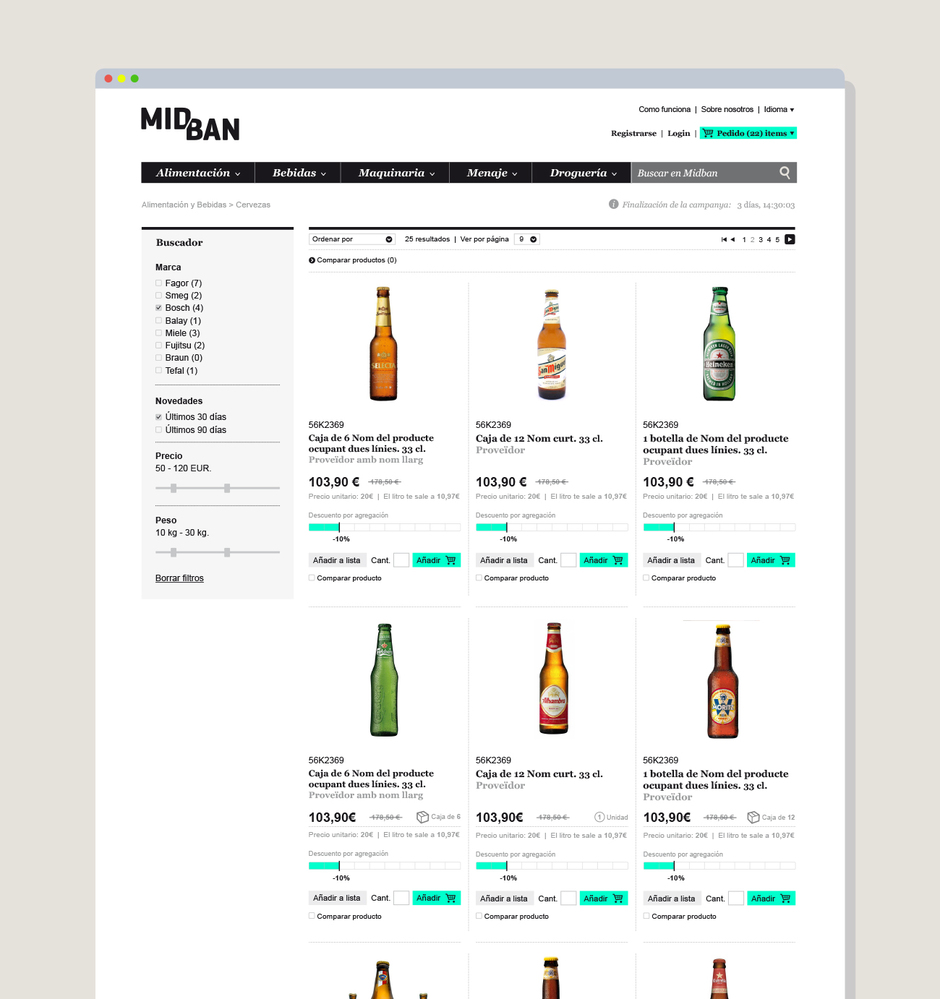Check the Smeg (2) brand filter
This screenshot has width=940, height=999.
point(159,296)
